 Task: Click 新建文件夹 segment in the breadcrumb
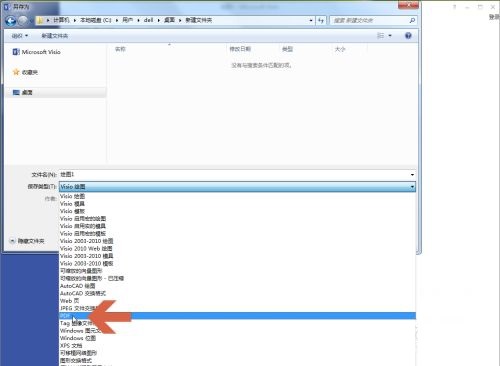[199, 20]
